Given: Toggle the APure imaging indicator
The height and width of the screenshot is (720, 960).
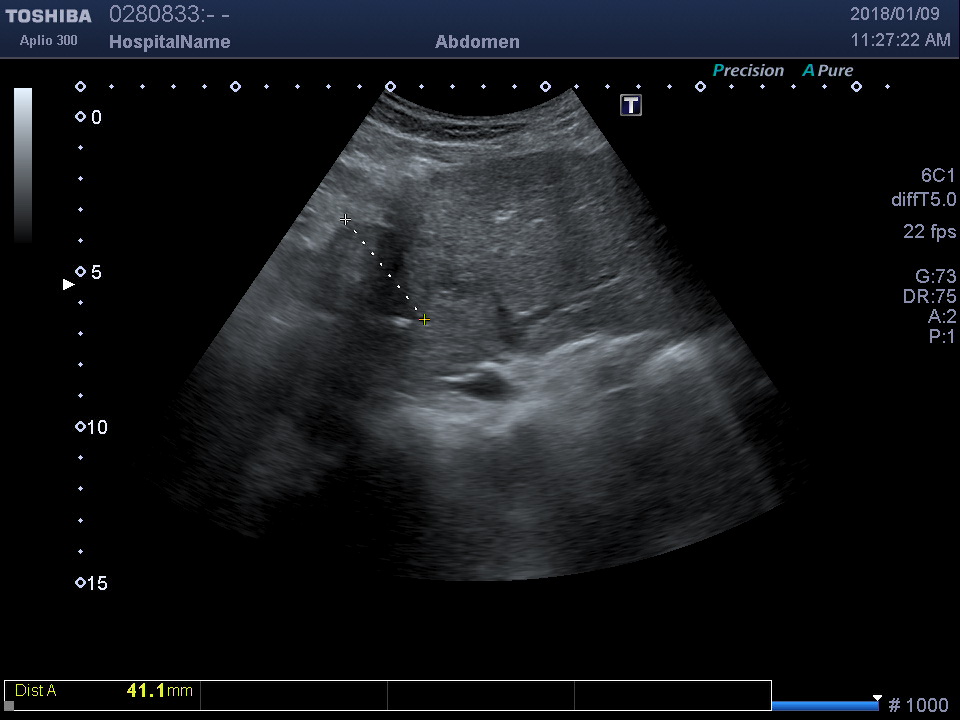Looking at the screenshot, I should pos(828,71).
